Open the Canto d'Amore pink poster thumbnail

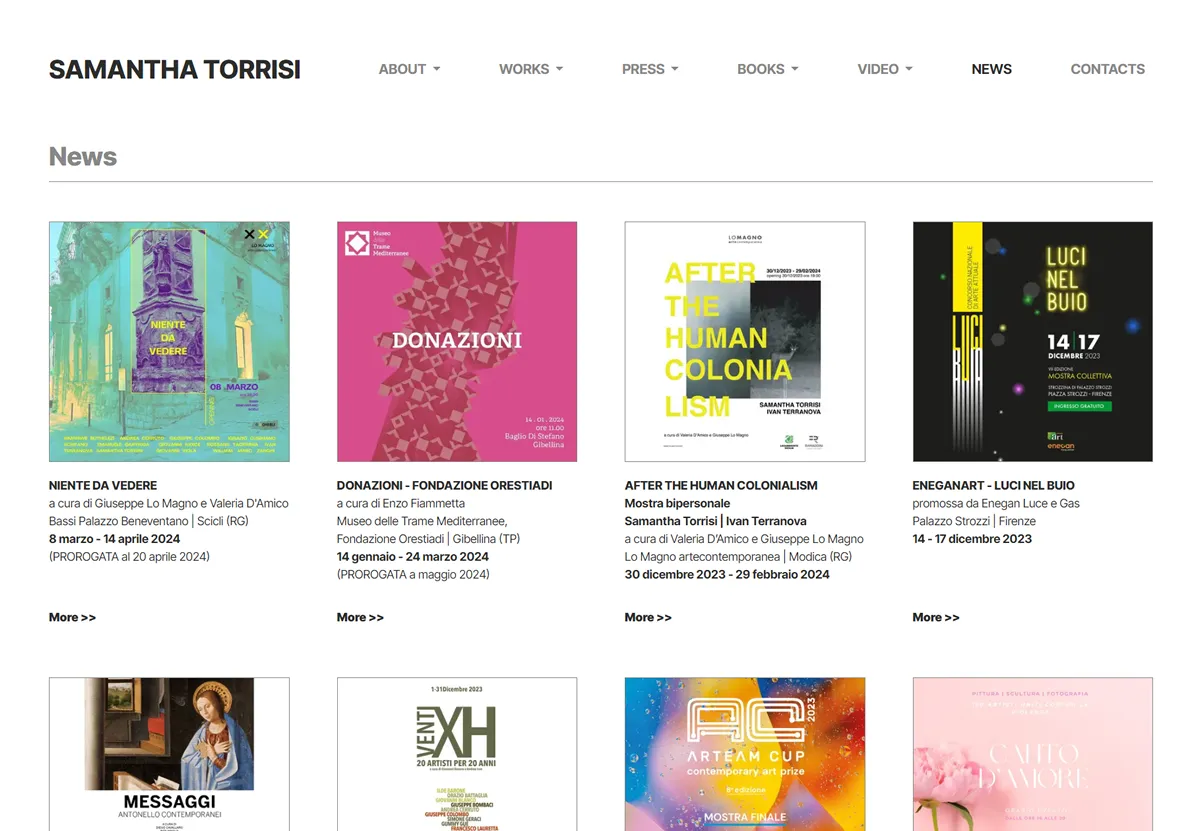pos(1033,754)
